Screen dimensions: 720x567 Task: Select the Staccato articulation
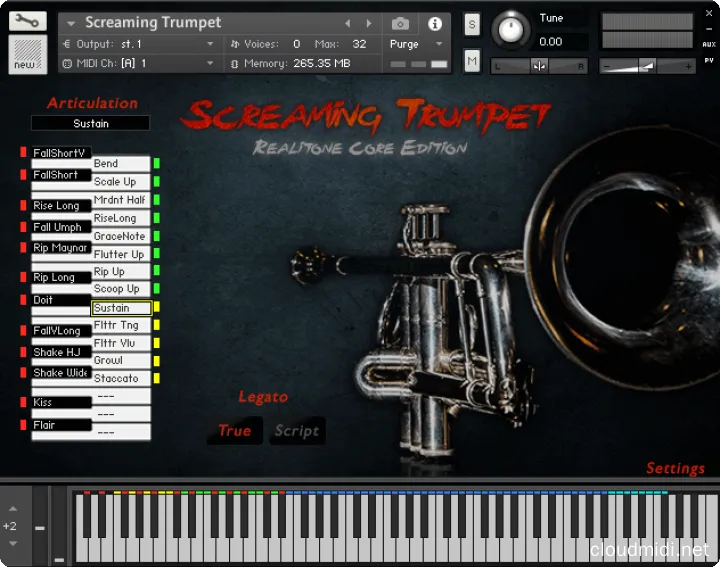121,379
